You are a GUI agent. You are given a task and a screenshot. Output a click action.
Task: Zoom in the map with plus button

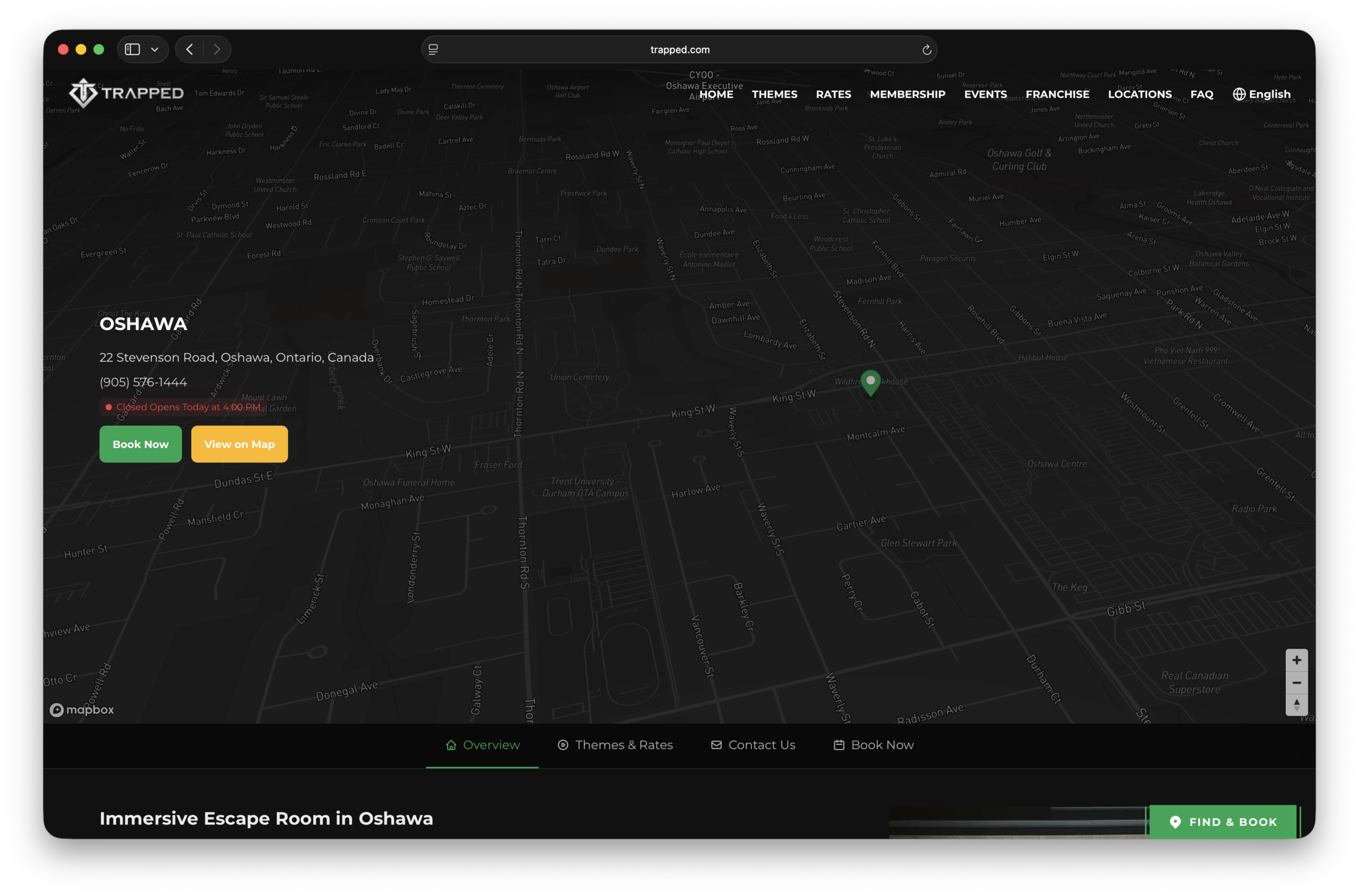pos(1296,660)
